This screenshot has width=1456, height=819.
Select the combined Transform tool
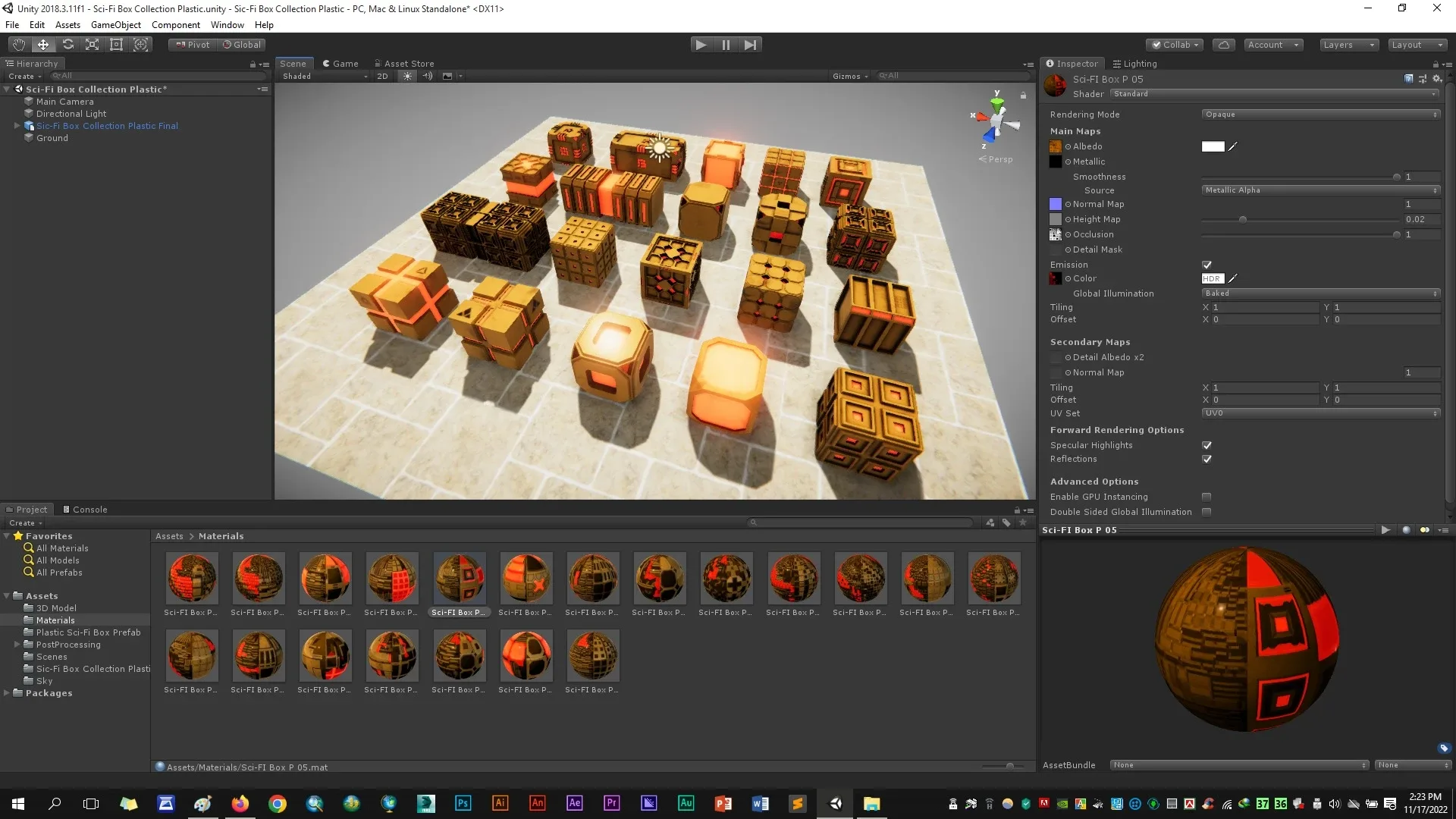pyautogui.click(x=140, y=45)
